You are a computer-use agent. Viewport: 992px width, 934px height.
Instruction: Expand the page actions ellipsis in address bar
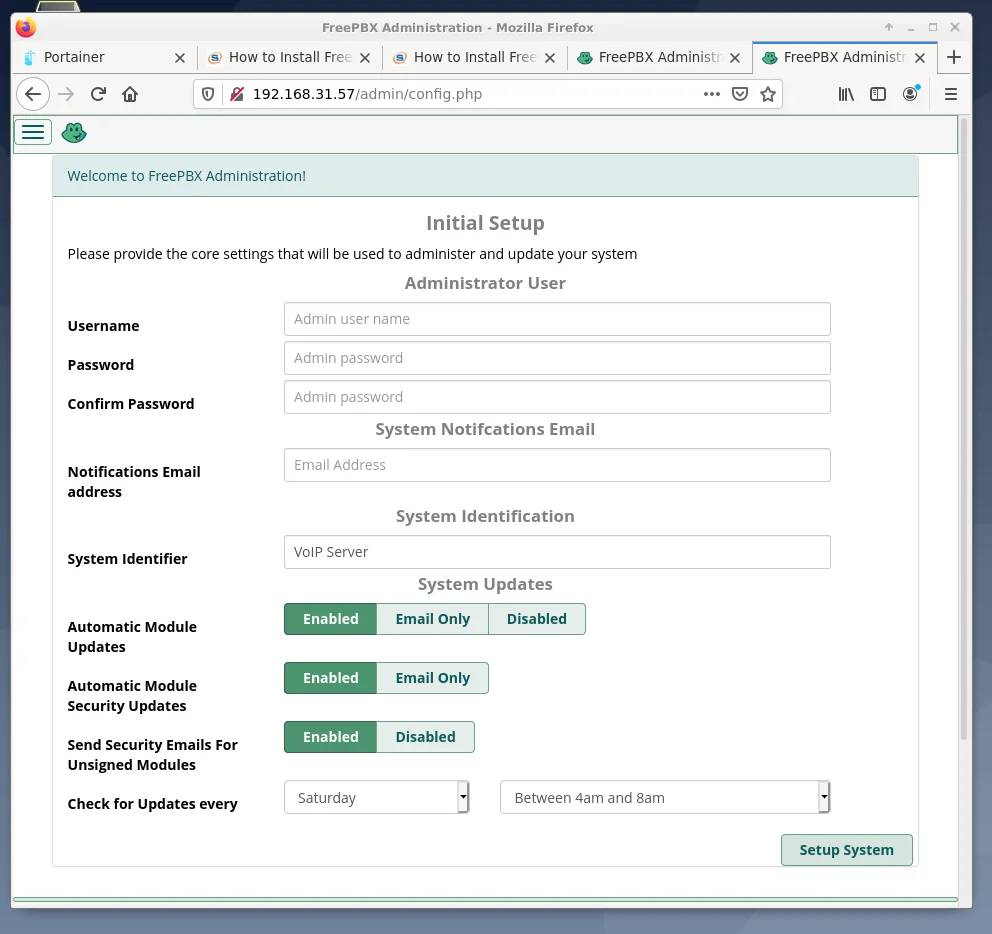pyautogui.click(x=711, y=93)
